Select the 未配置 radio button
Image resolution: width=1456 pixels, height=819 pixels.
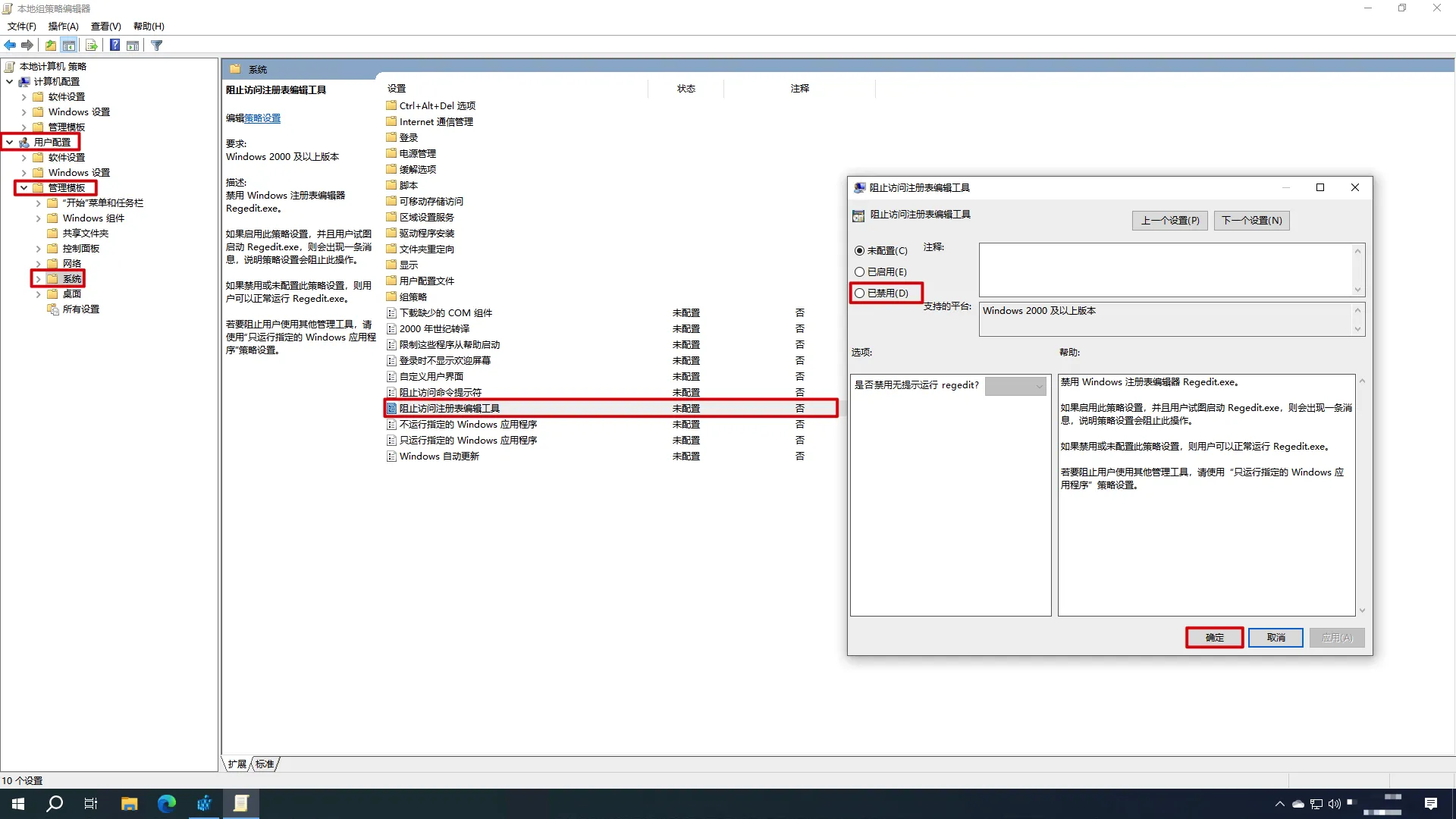[x=859, y=251]
